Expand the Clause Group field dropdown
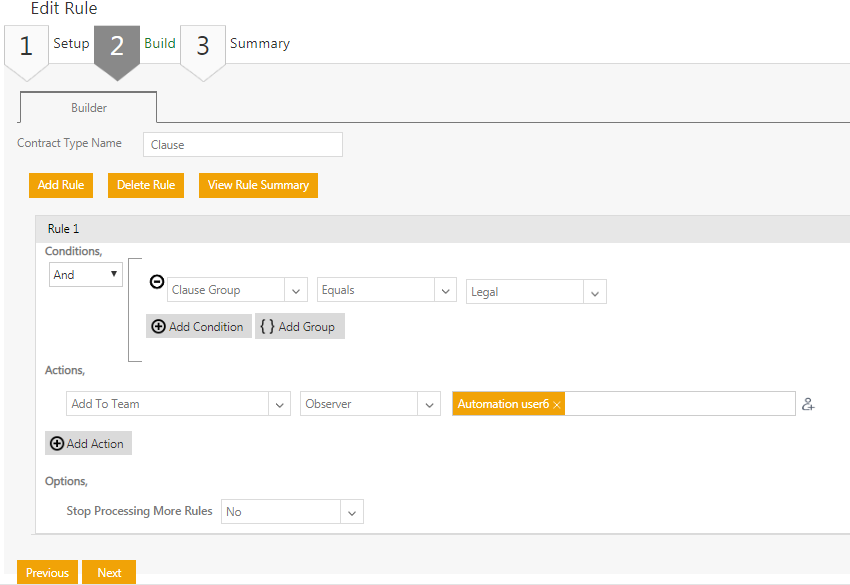Viewport: 850px width, 585px height. pyautogui.click(x=296, y=291)
